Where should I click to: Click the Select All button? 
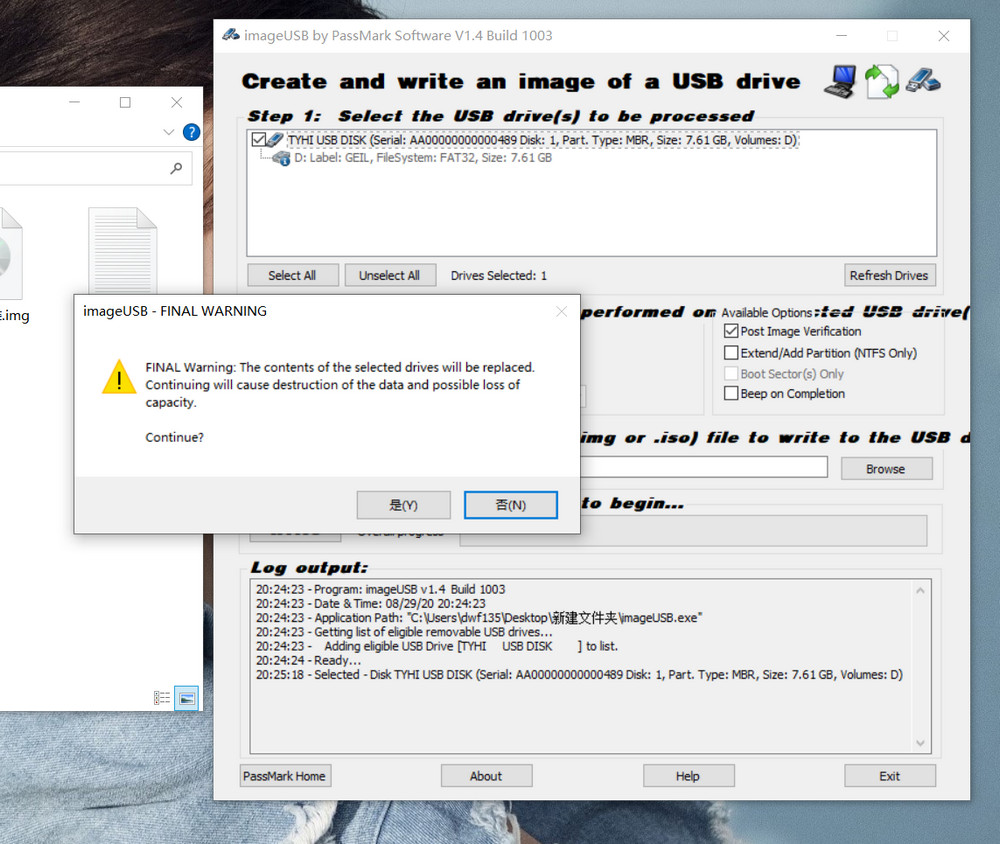click(293, 276)
